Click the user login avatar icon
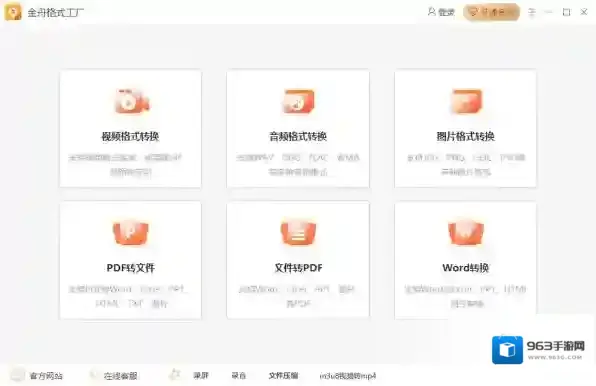The image size is (596, 386). [431, 12]
